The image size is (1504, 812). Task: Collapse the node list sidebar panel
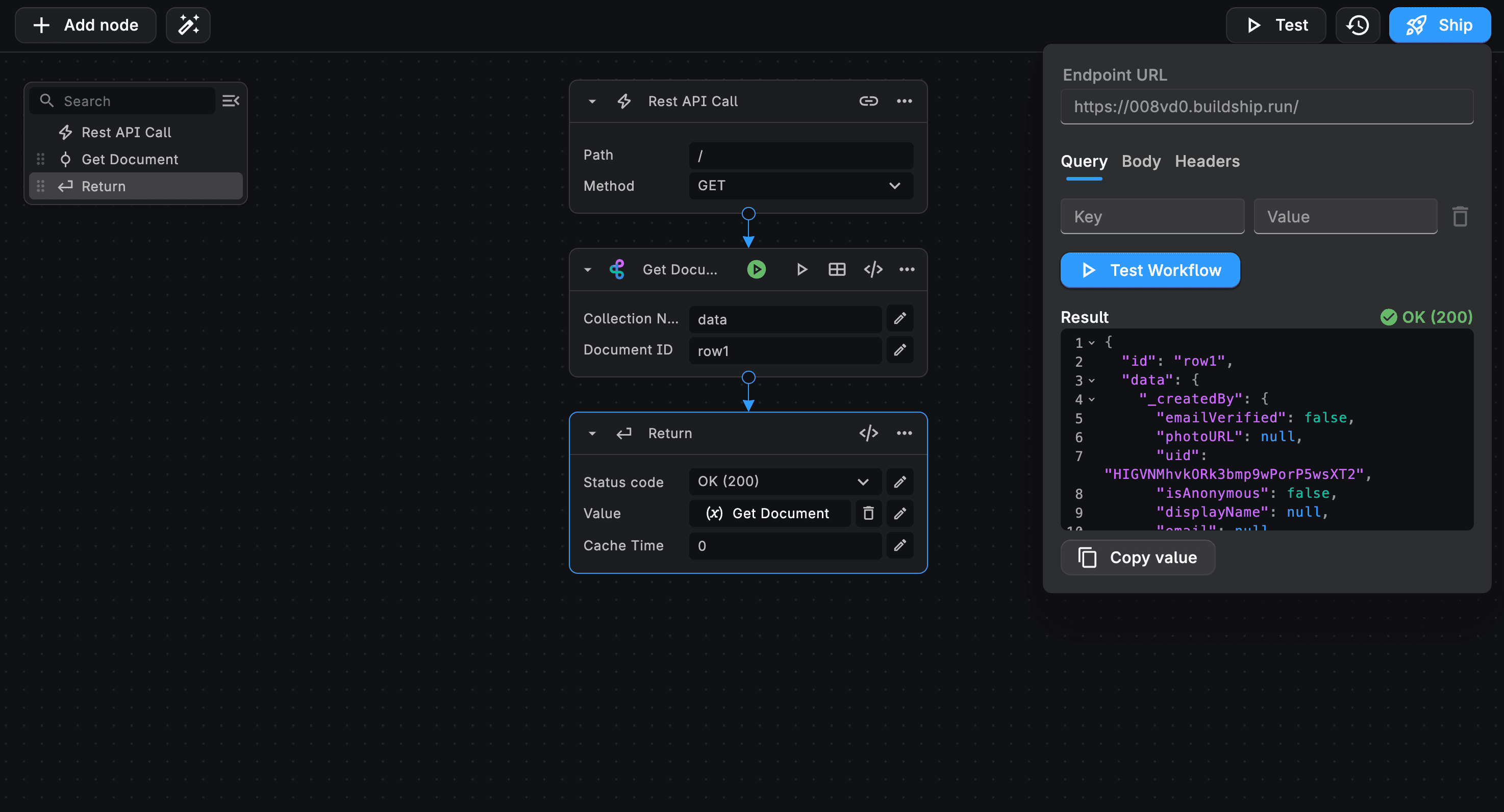coord(231,101)
